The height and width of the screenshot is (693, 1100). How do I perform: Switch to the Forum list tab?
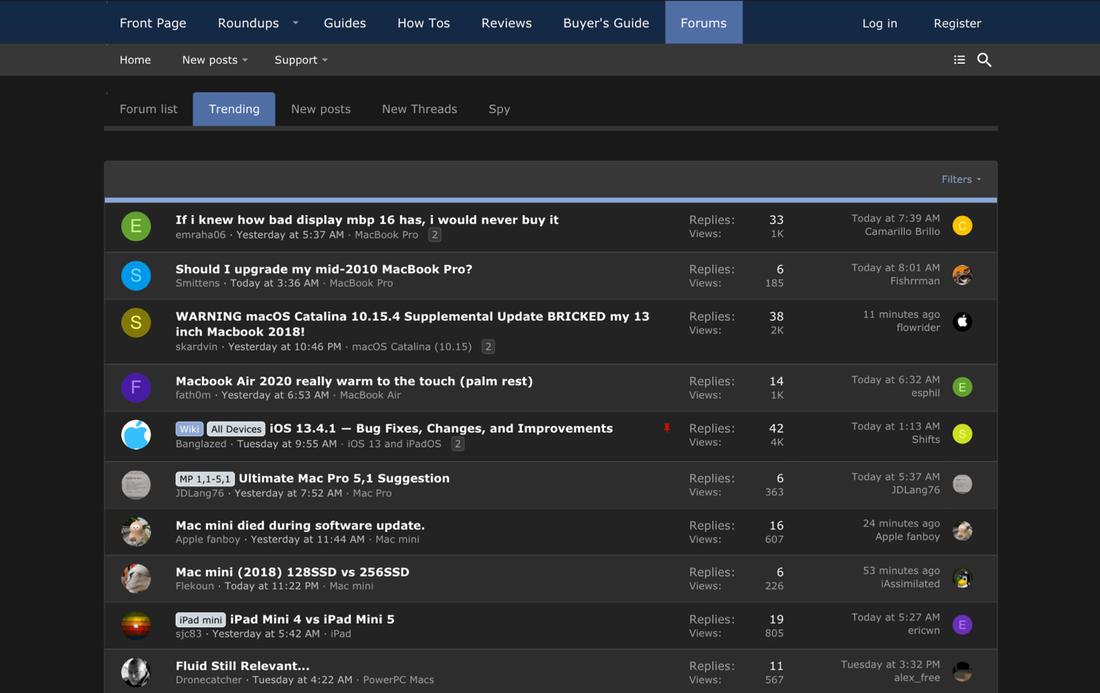click(148, 109)
